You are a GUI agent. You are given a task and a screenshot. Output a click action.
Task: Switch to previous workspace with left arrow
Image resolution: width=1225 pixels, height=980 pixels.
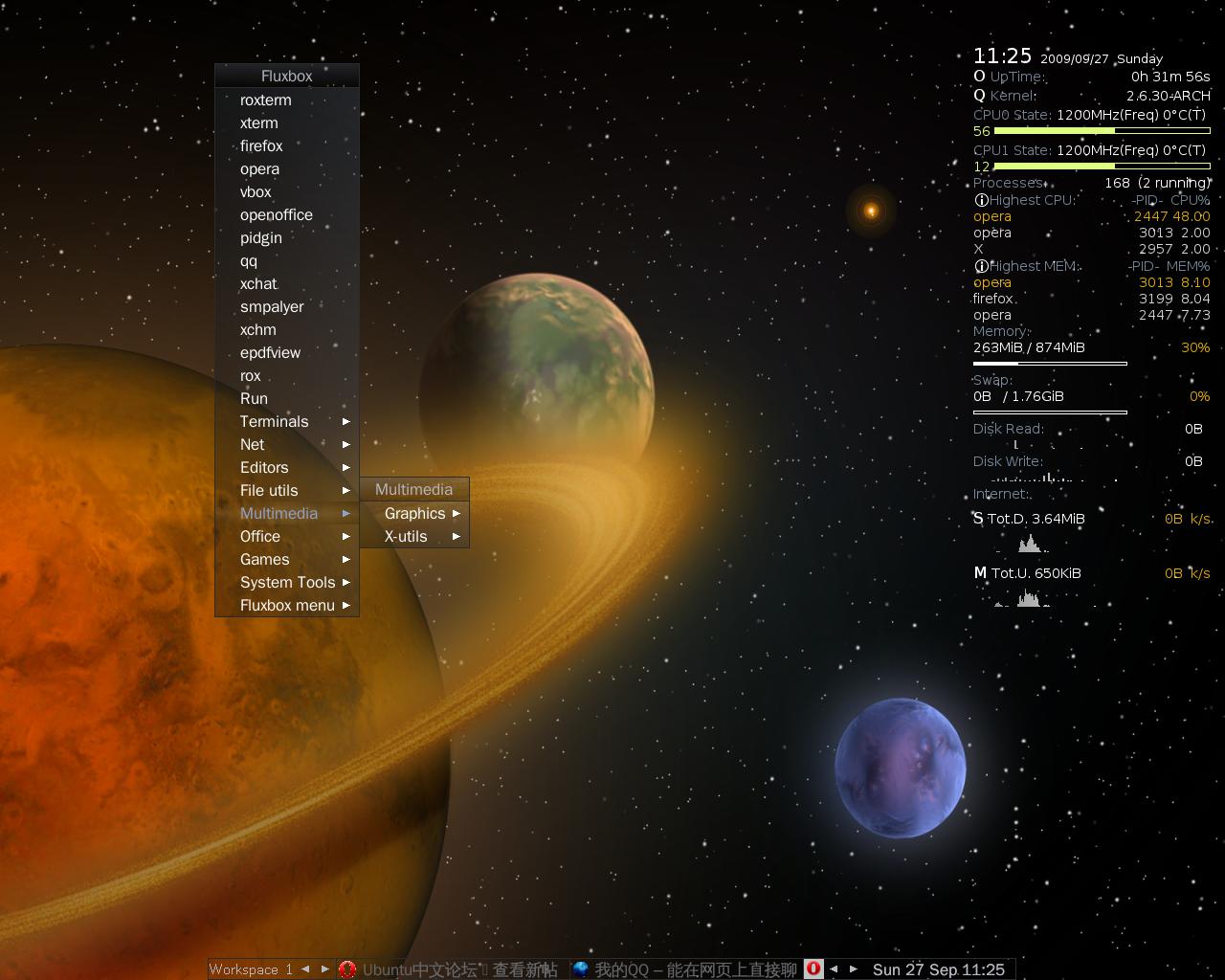tap(305, 969)
